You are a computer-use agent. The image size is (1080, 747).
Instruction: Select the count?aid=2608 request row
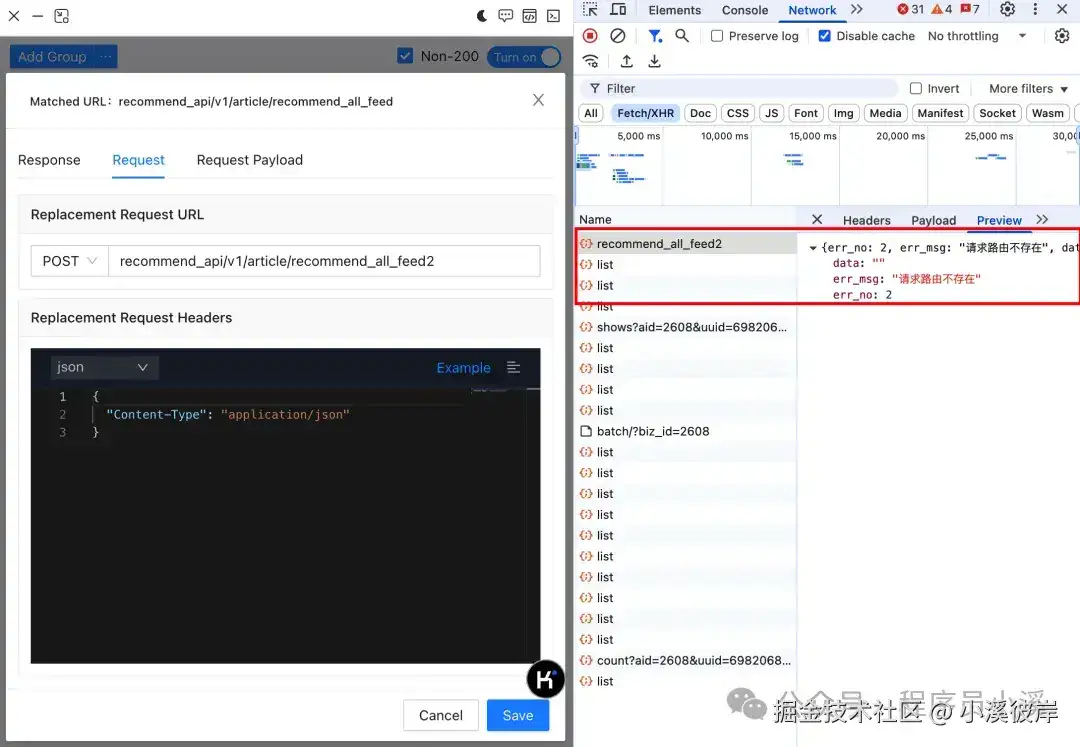coord(686,660)
